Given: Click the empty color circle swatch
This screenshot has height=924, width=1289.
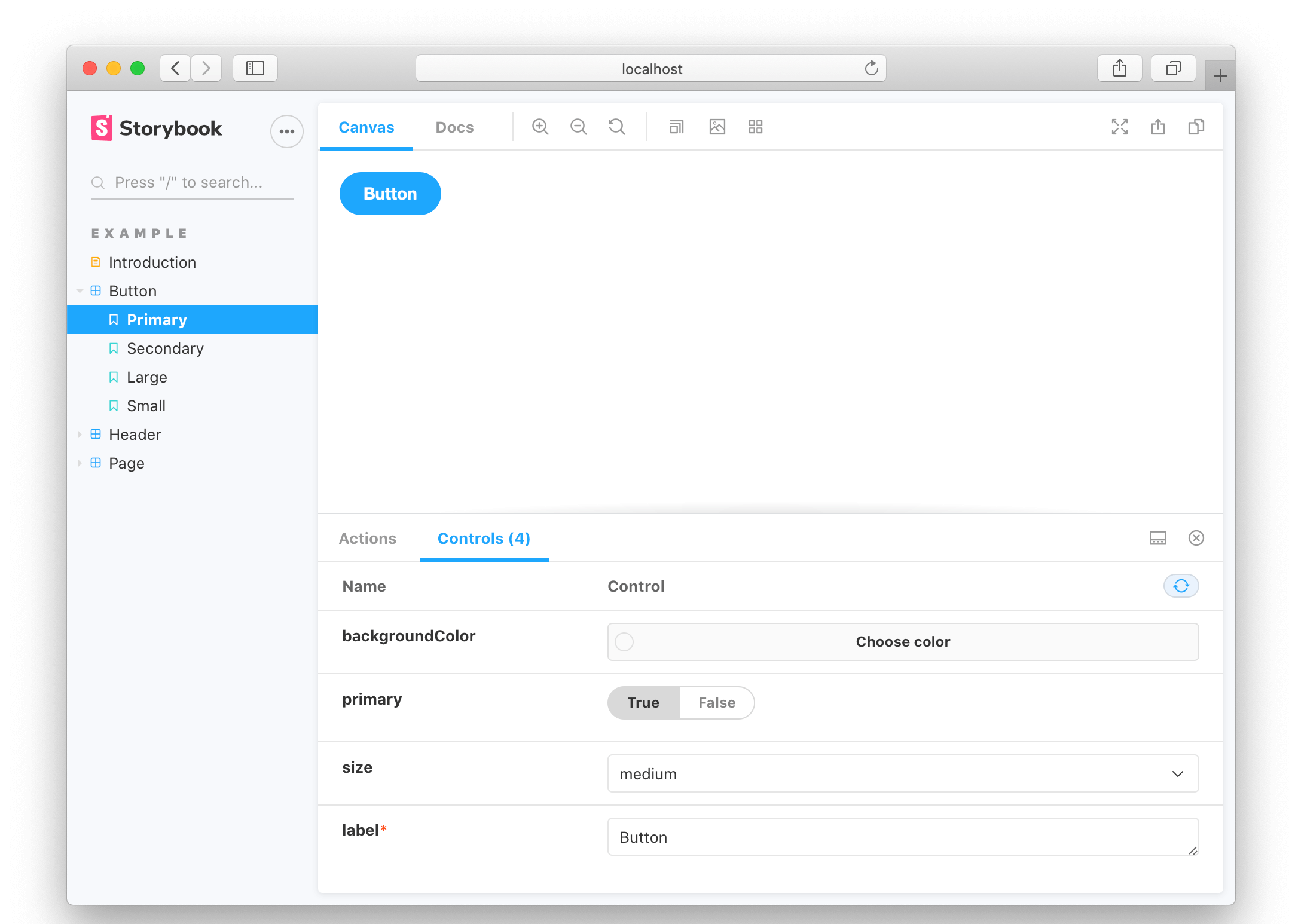Looking at the screenshot, I should coord(624,642).
